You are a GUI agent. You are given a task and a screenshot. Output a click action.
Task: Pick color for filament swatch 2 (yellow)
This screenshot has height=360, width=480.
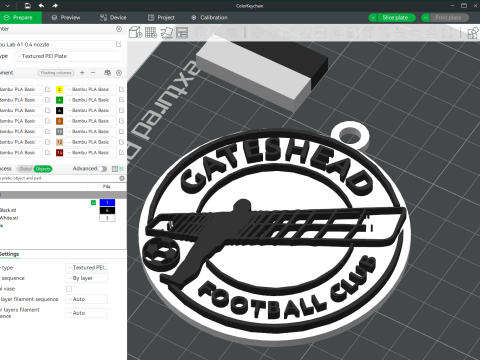(x=59, y=89)
